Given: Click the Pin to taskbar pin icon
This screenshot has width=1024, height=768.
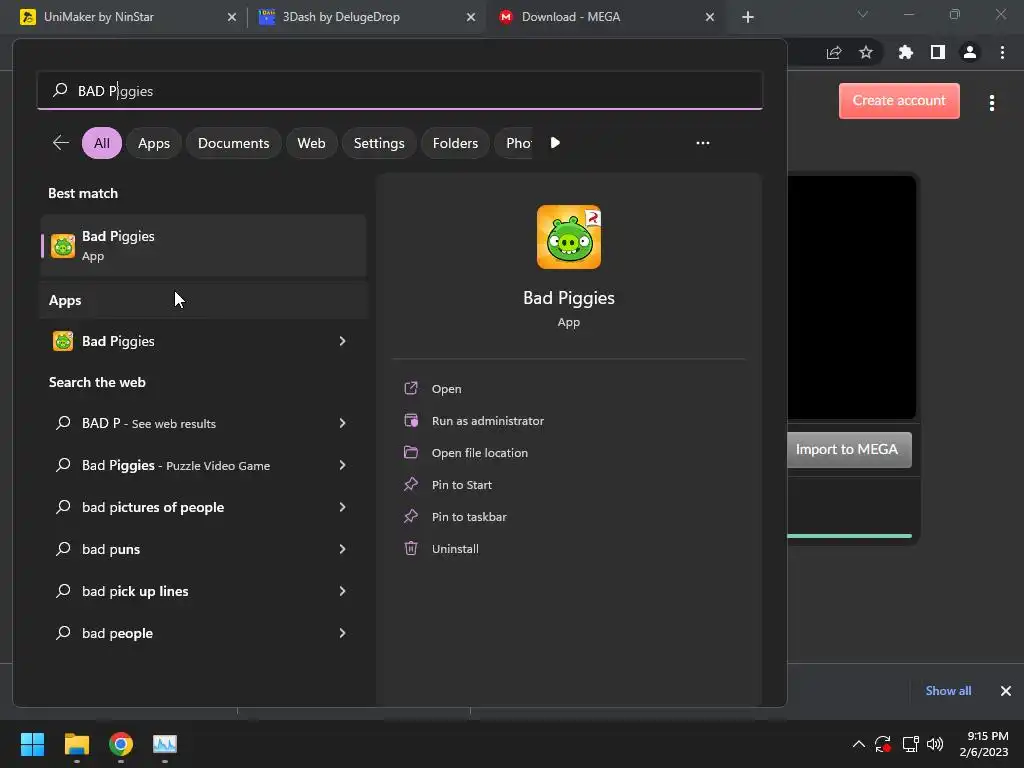Looking at the screenshot, I should (411, 517).
